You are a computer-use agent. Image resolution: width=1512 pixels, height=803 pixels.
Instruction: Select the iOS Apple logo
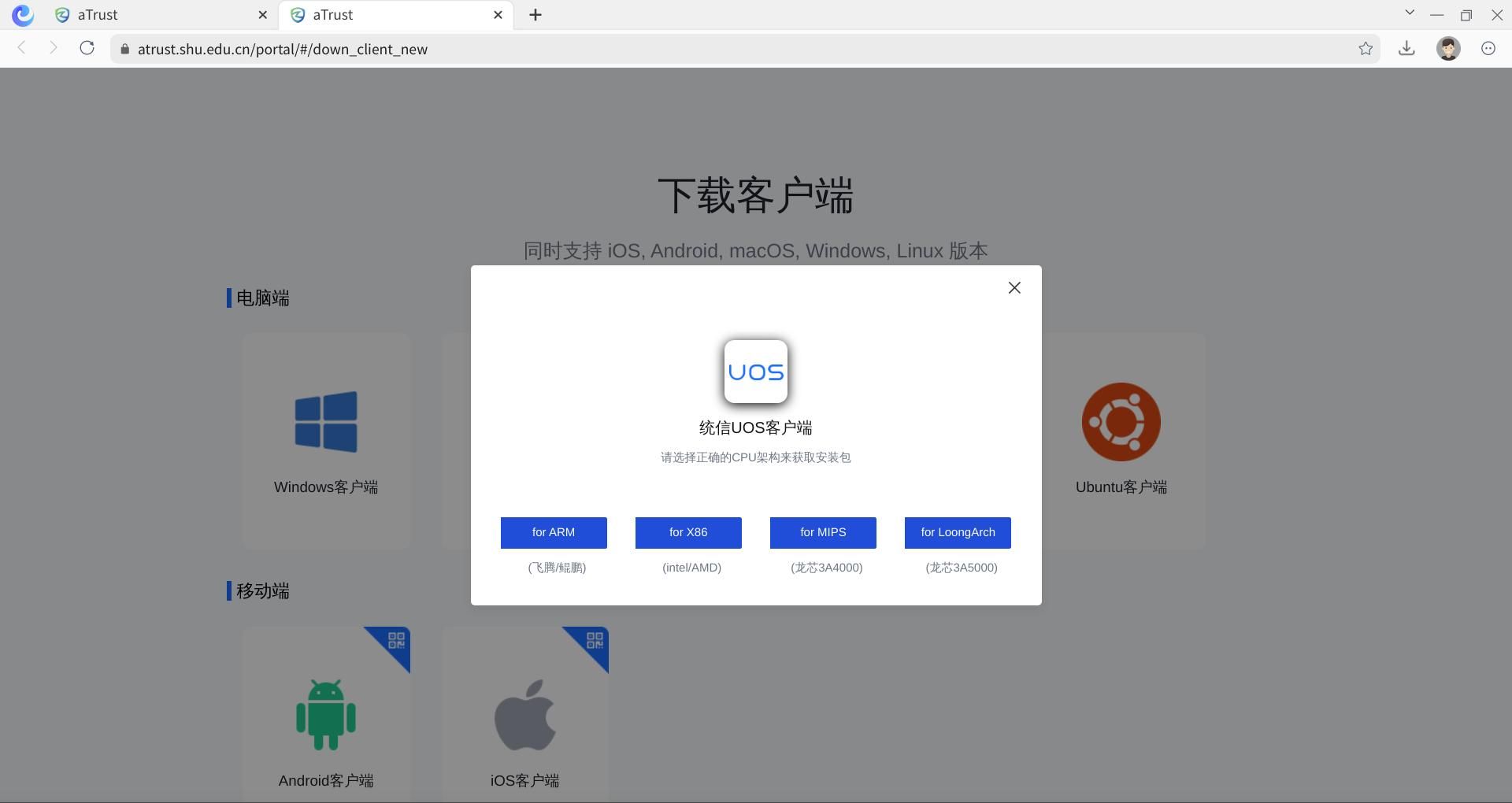pyautogui.click(x=525, y=715)
